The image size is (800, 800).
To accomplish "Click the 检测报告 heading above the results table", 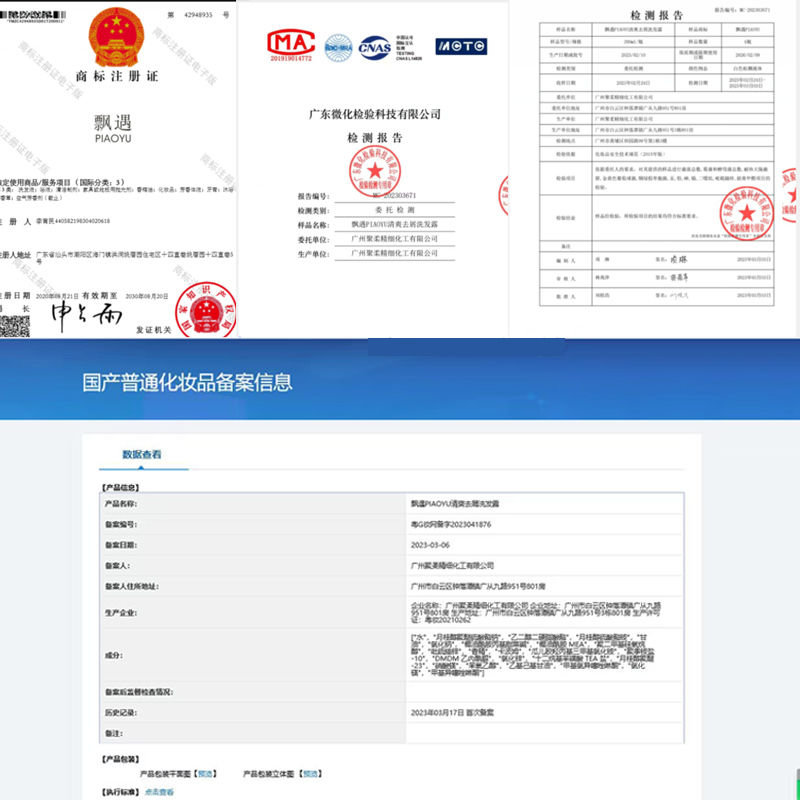I will point(657,16).
